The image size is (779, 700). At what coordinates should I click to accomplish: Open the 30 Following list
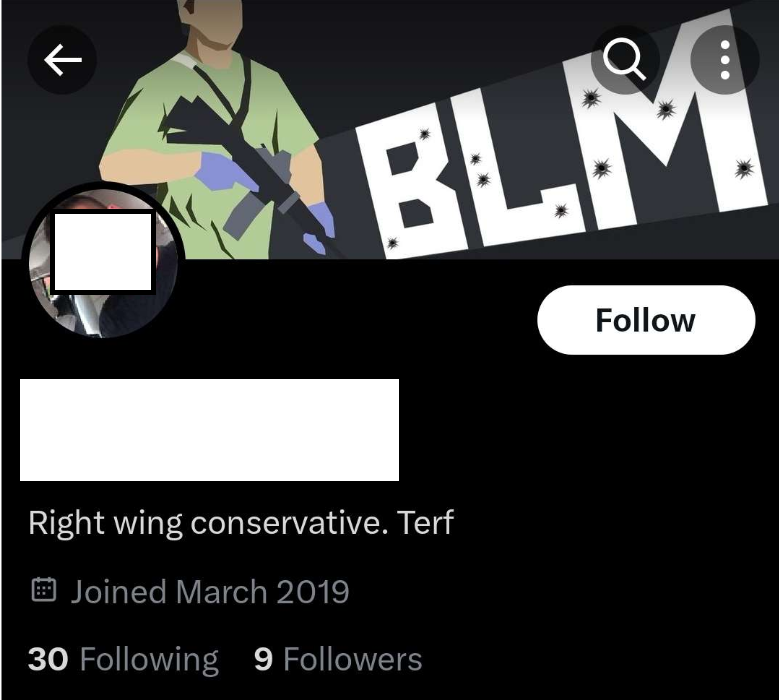123,660
